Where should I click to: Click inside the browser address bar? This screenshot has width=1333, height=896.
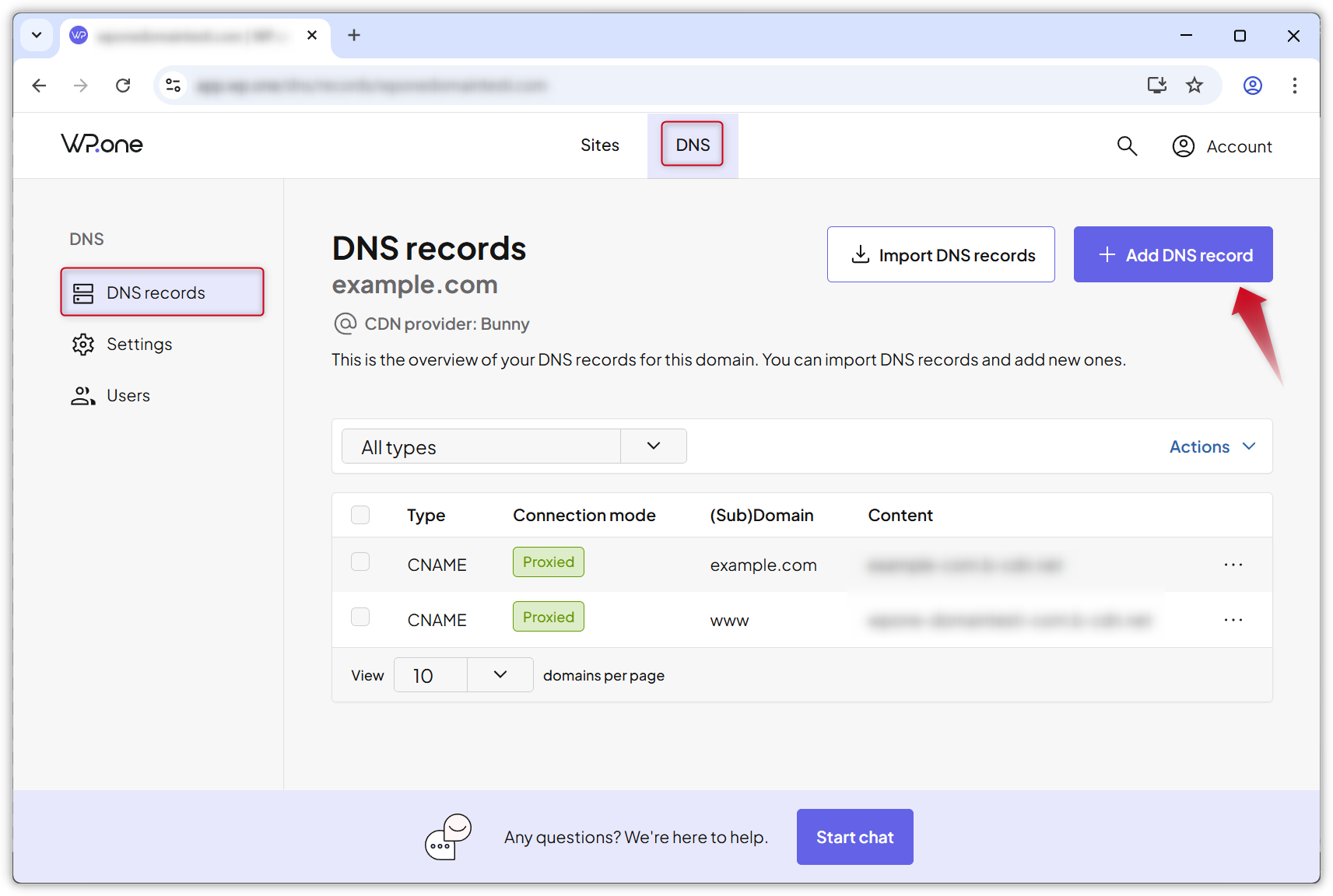(545, 86)
